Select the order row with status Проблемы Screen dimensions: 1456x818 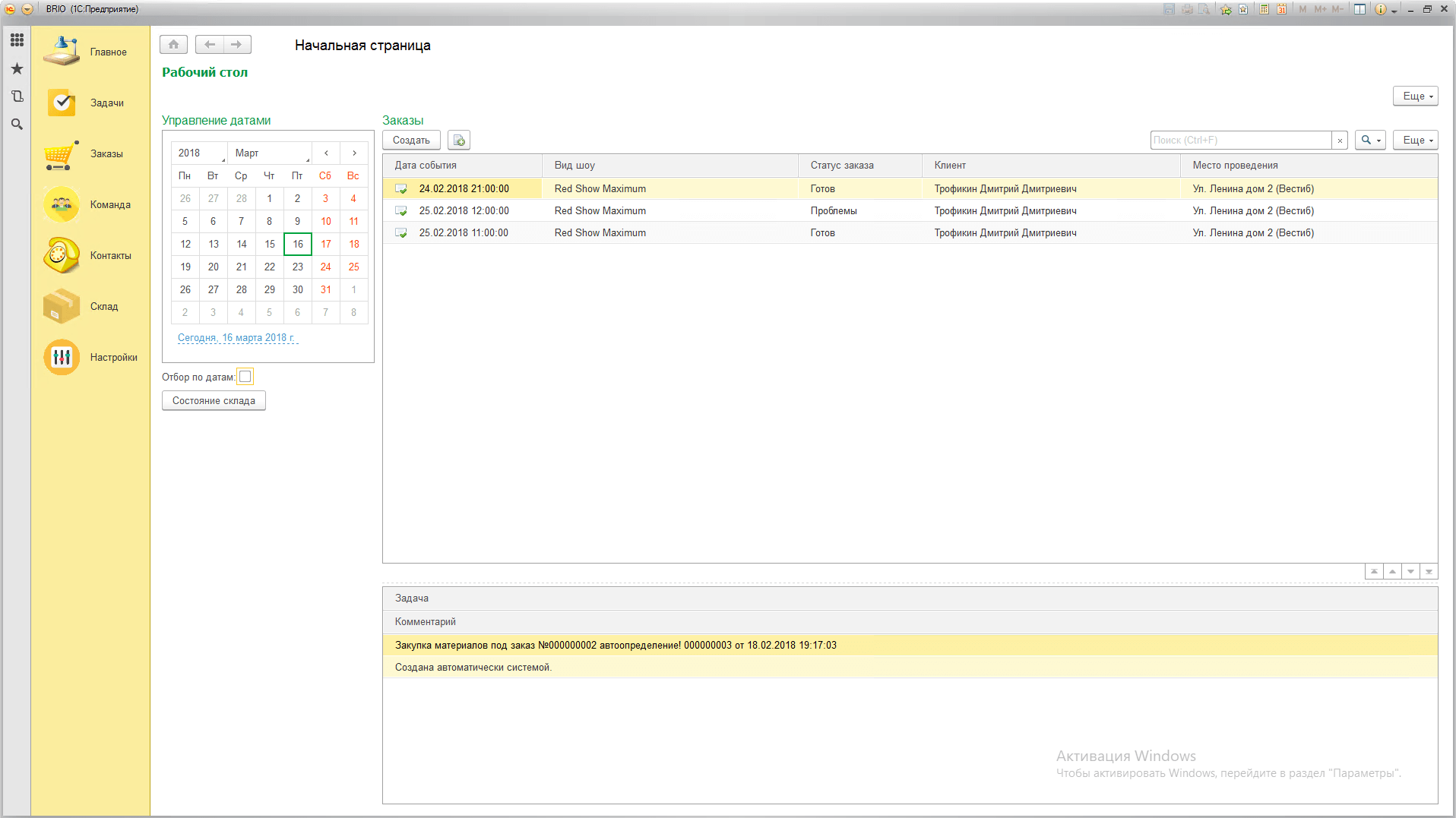pyautogui.click(x=834, y=211)
